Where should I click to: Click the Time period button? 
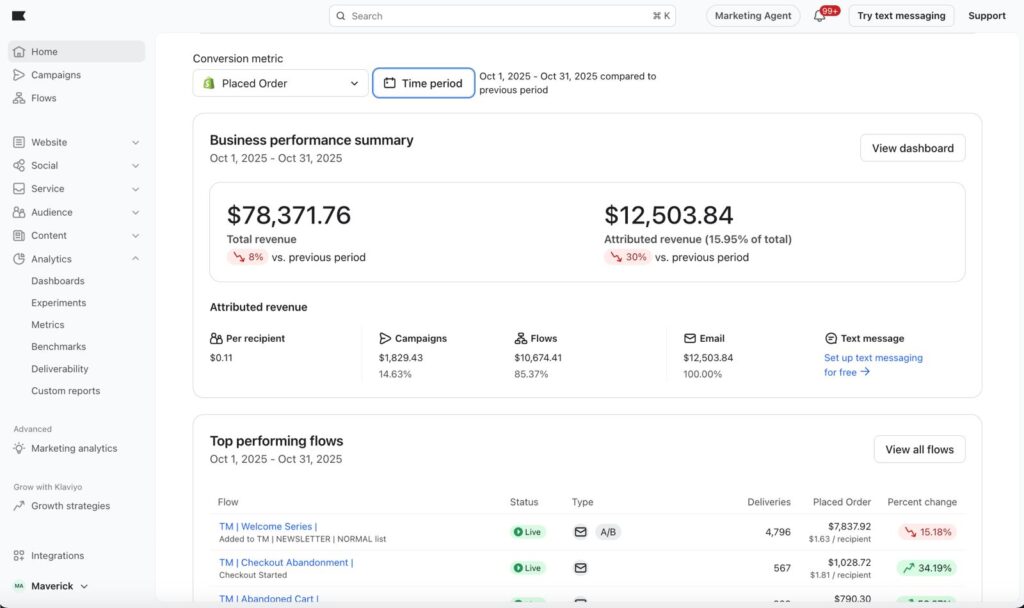(423, 84)
